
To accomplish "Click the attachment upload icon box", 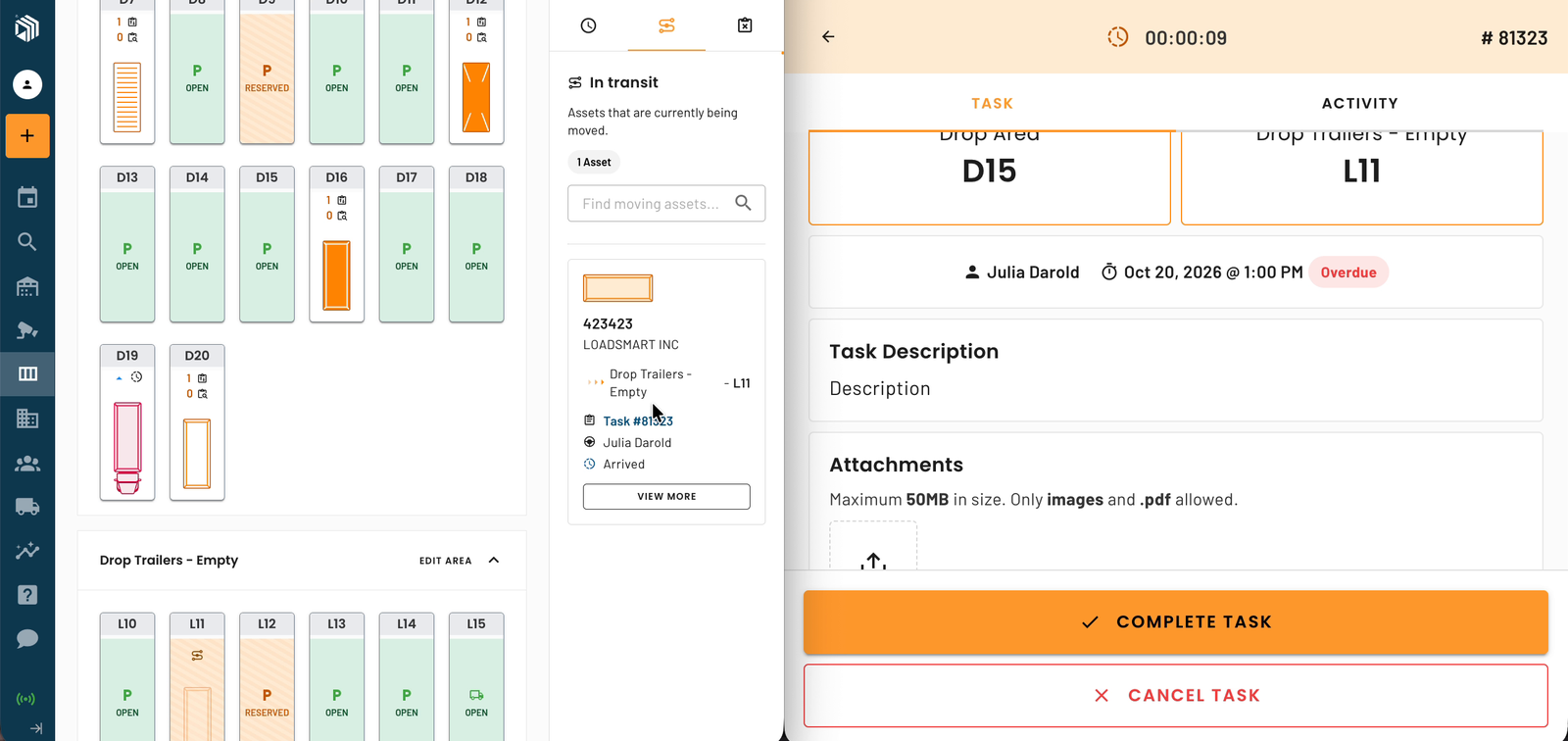I will pyautogui.click(x=873, y=546).
